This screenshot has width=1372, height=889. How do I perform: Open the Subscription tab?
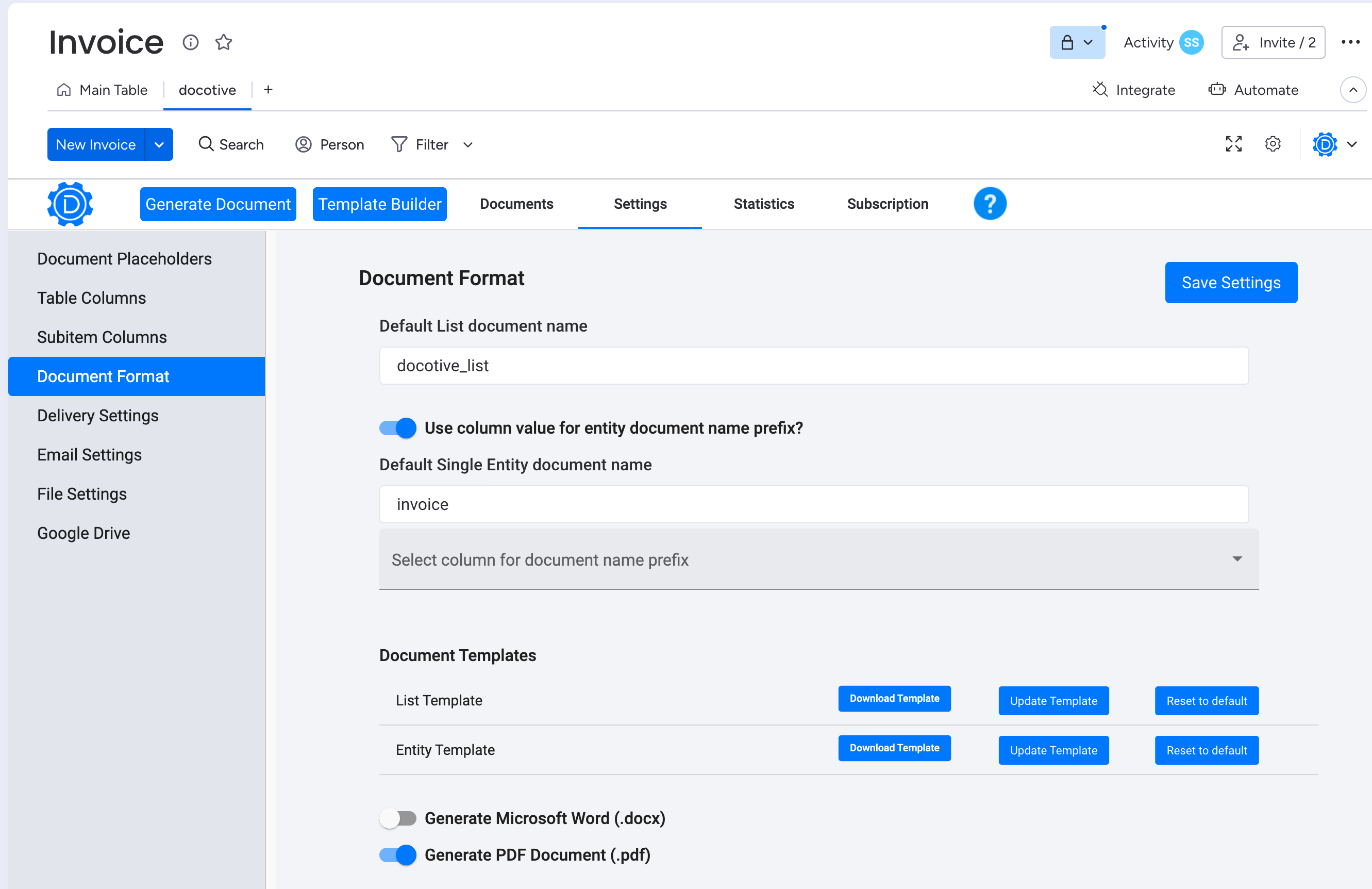[887, 204]
